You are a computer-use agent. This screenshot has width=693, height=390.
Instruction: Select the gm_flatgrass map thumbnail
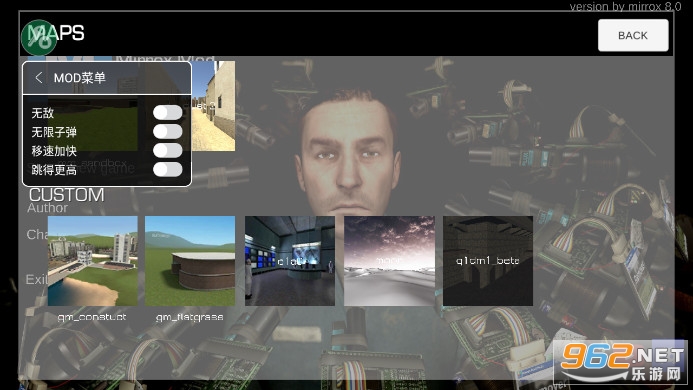coord(190,261)
